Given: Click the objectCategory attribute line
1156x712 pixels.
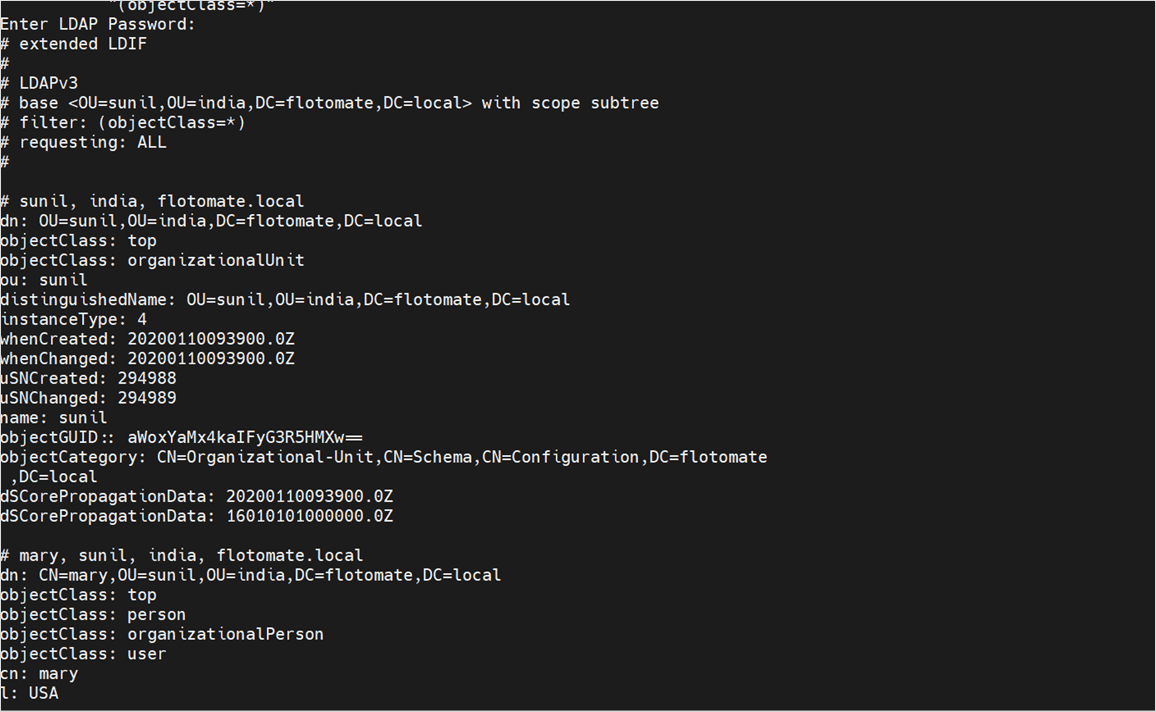Looking at the screenshot, I should pyautogui.click(x=383, y=457).
